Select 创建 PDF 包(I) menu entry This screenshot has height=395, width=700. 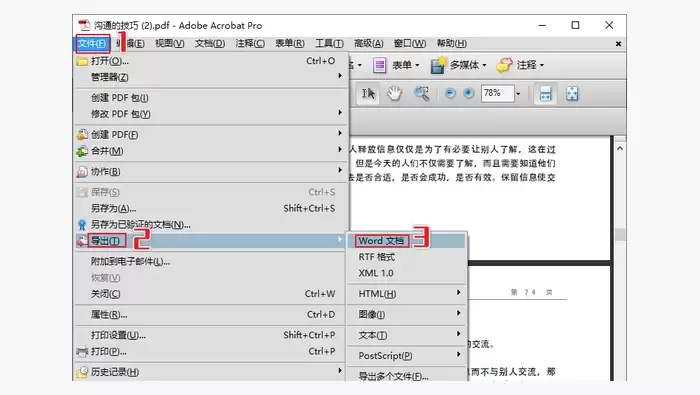211,98
